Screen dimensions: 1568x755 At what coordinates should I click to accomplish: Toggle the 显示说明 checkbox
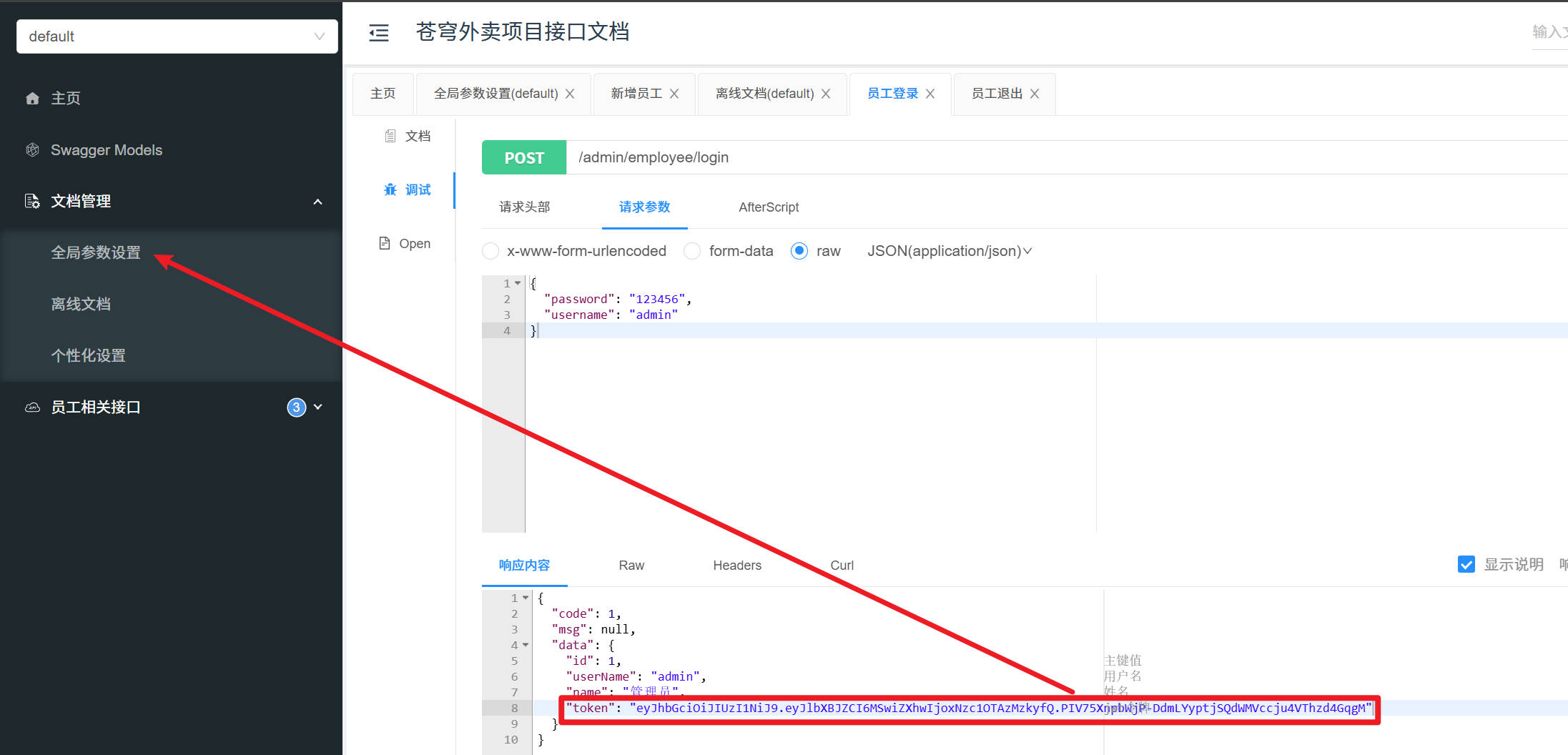pyautogui.click(x=1466, y=564)
